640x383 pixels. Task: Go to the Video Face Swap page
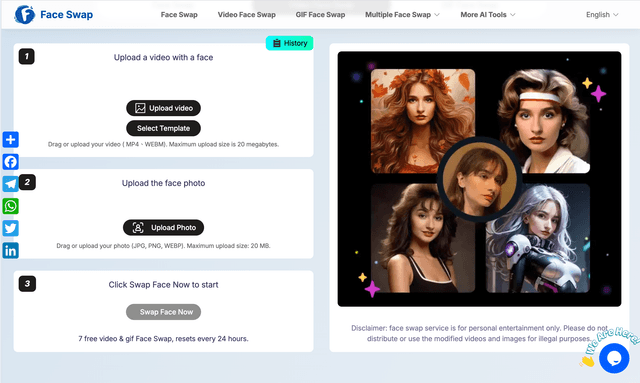tap(247, 15)
